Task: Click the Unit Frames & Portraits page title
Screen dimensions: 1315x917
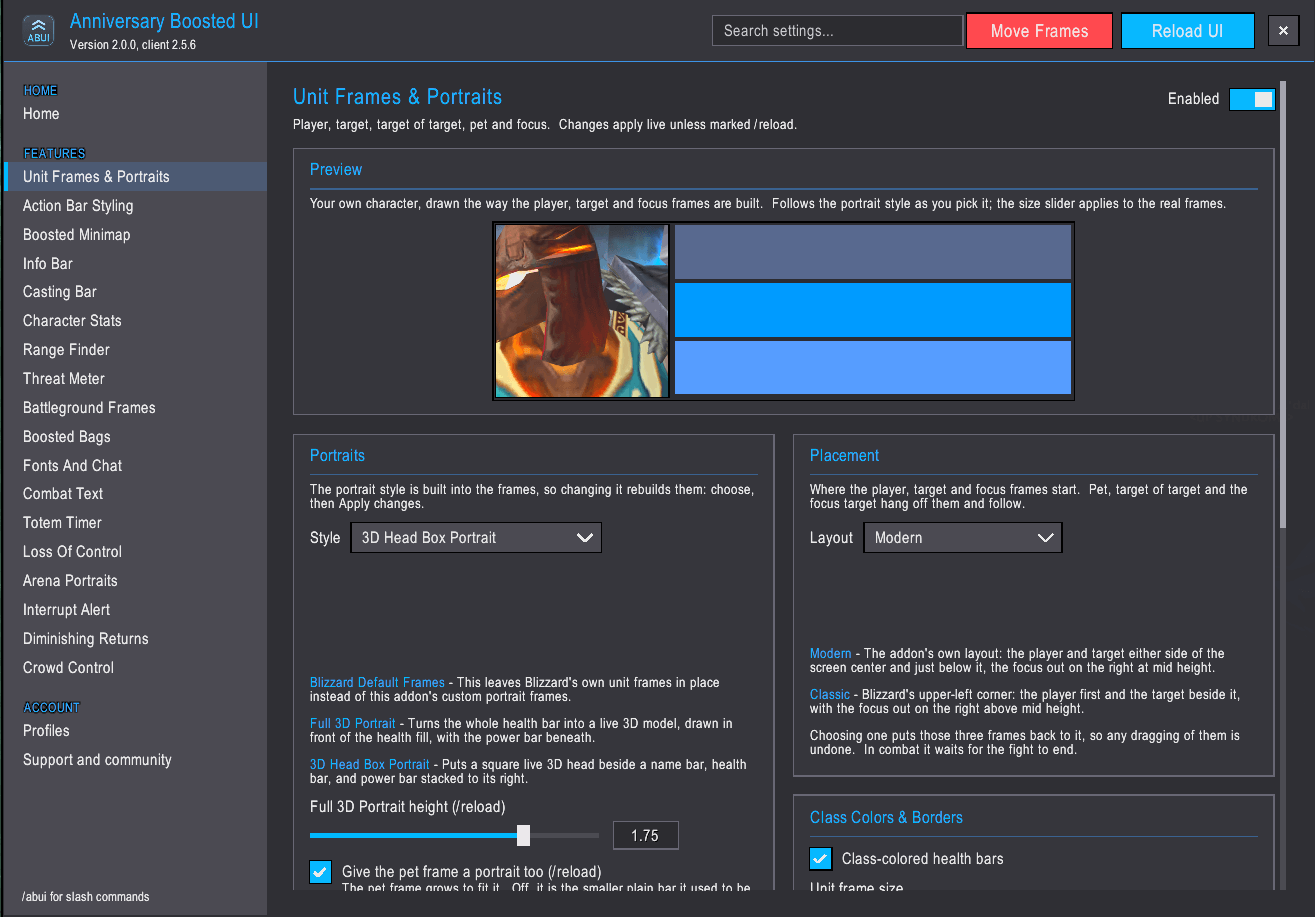Action: [x=397, y=97]
